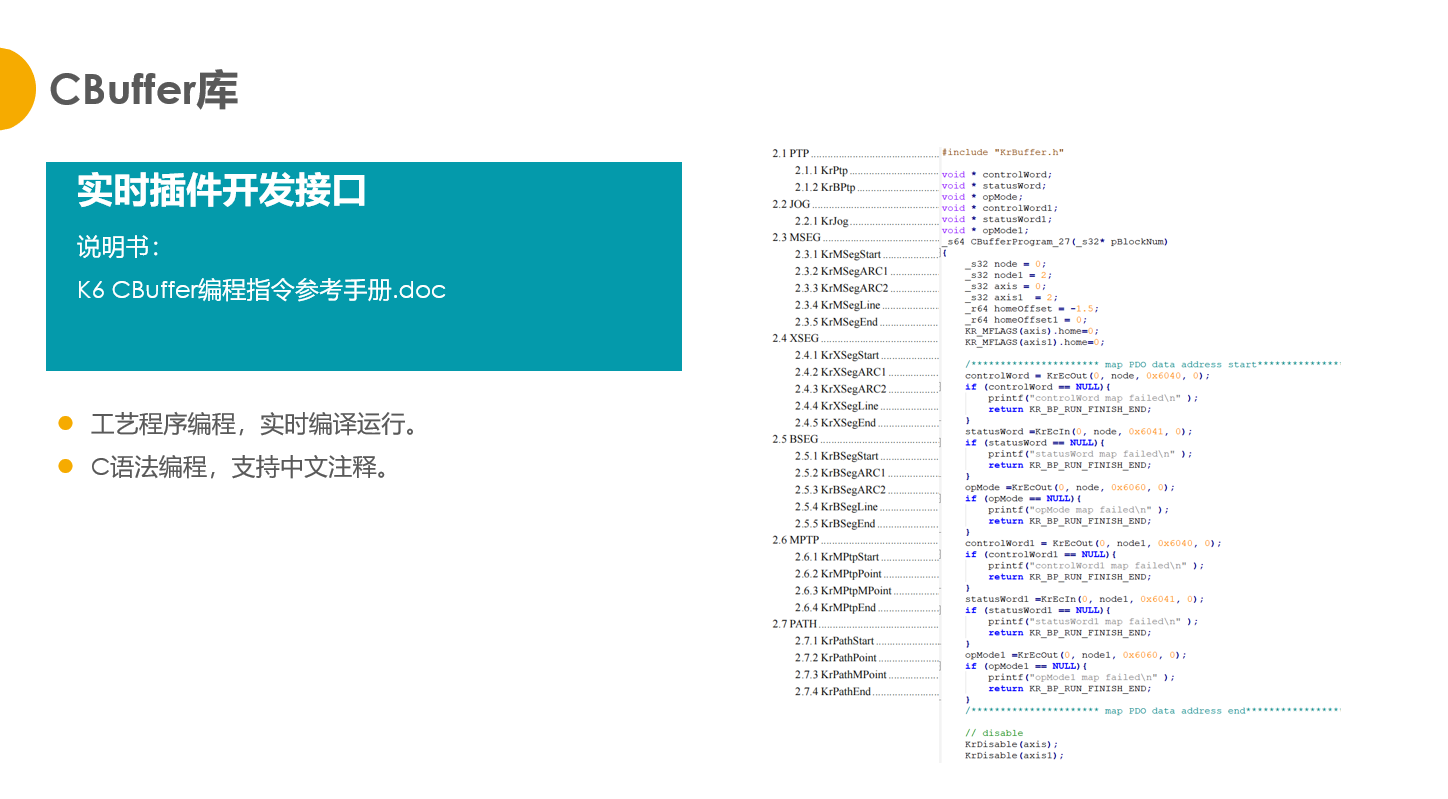Viewport: 1448px width, 799px height.
Task: Click the orange bullet before C语法编程
Action: click(x=66, y=466)
